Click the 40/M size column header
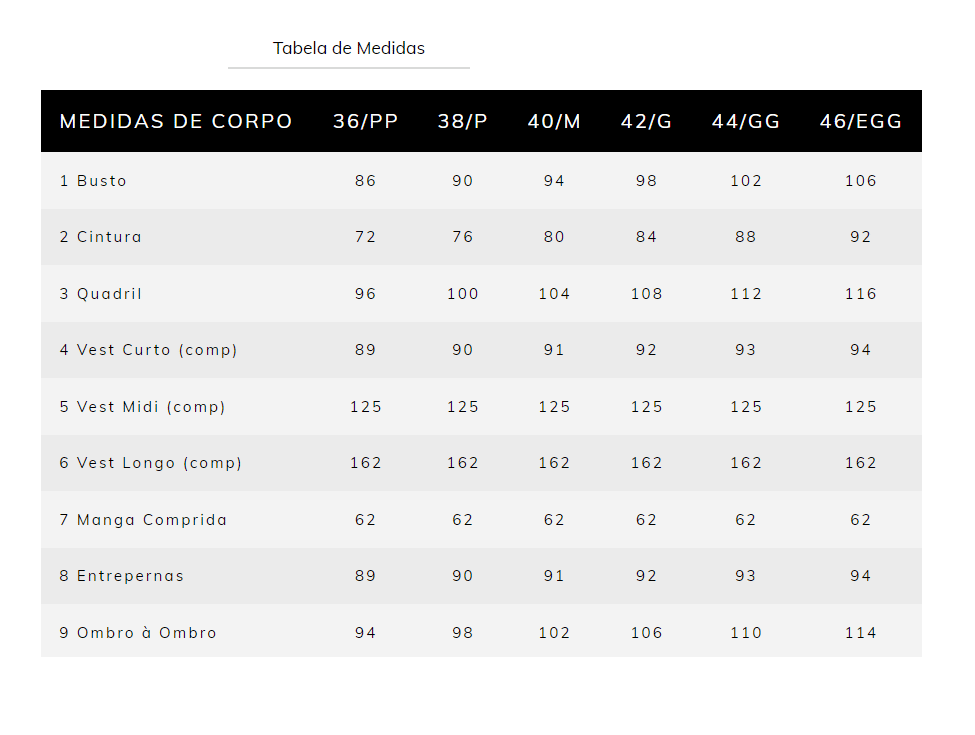The height and width of the screenshot is (735, 975). tap(554, 121)
